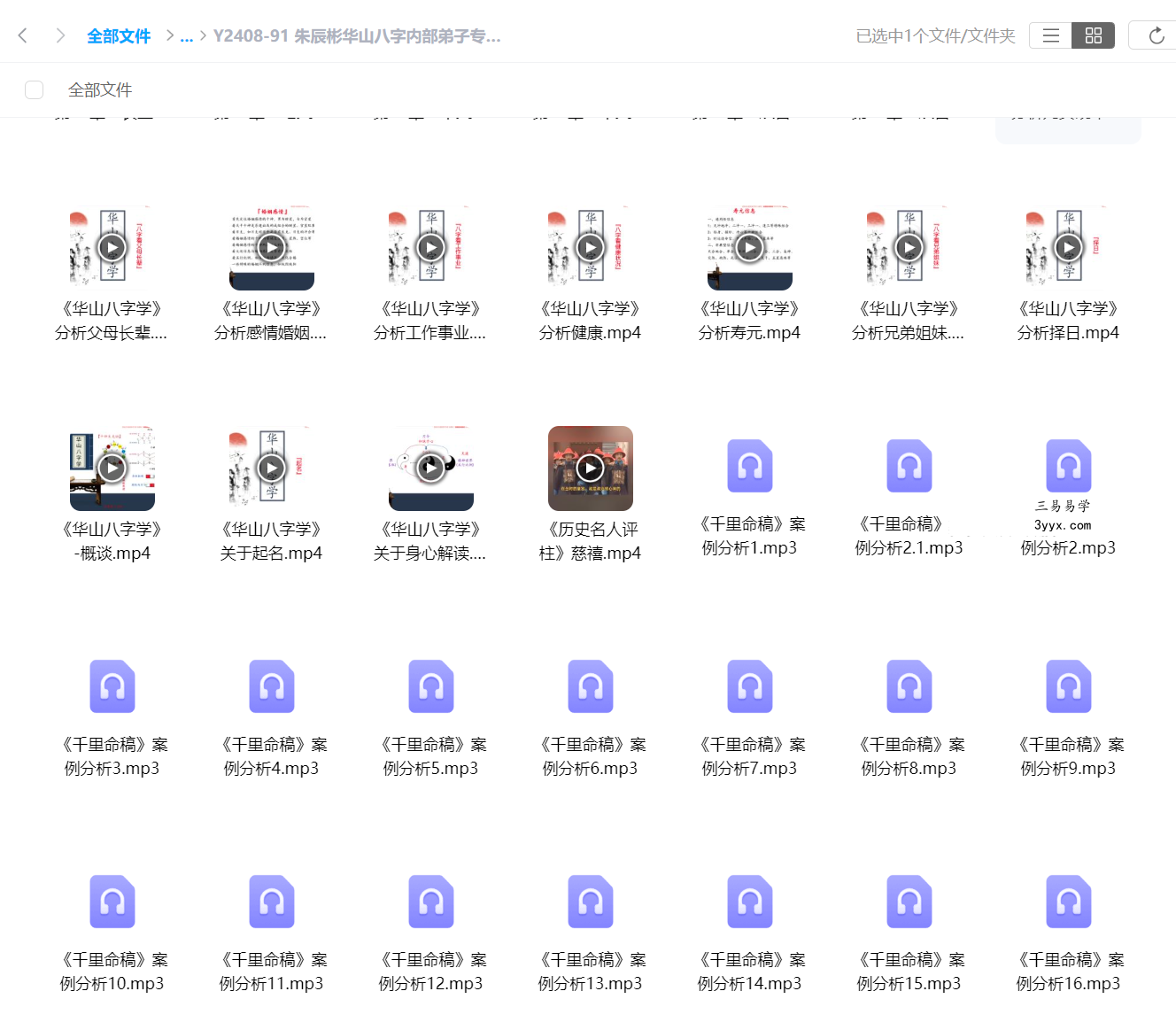The image size is (1176, 1030).
Task: Select file name 例分析16.mp3
Action: (x=1068, y=984)
